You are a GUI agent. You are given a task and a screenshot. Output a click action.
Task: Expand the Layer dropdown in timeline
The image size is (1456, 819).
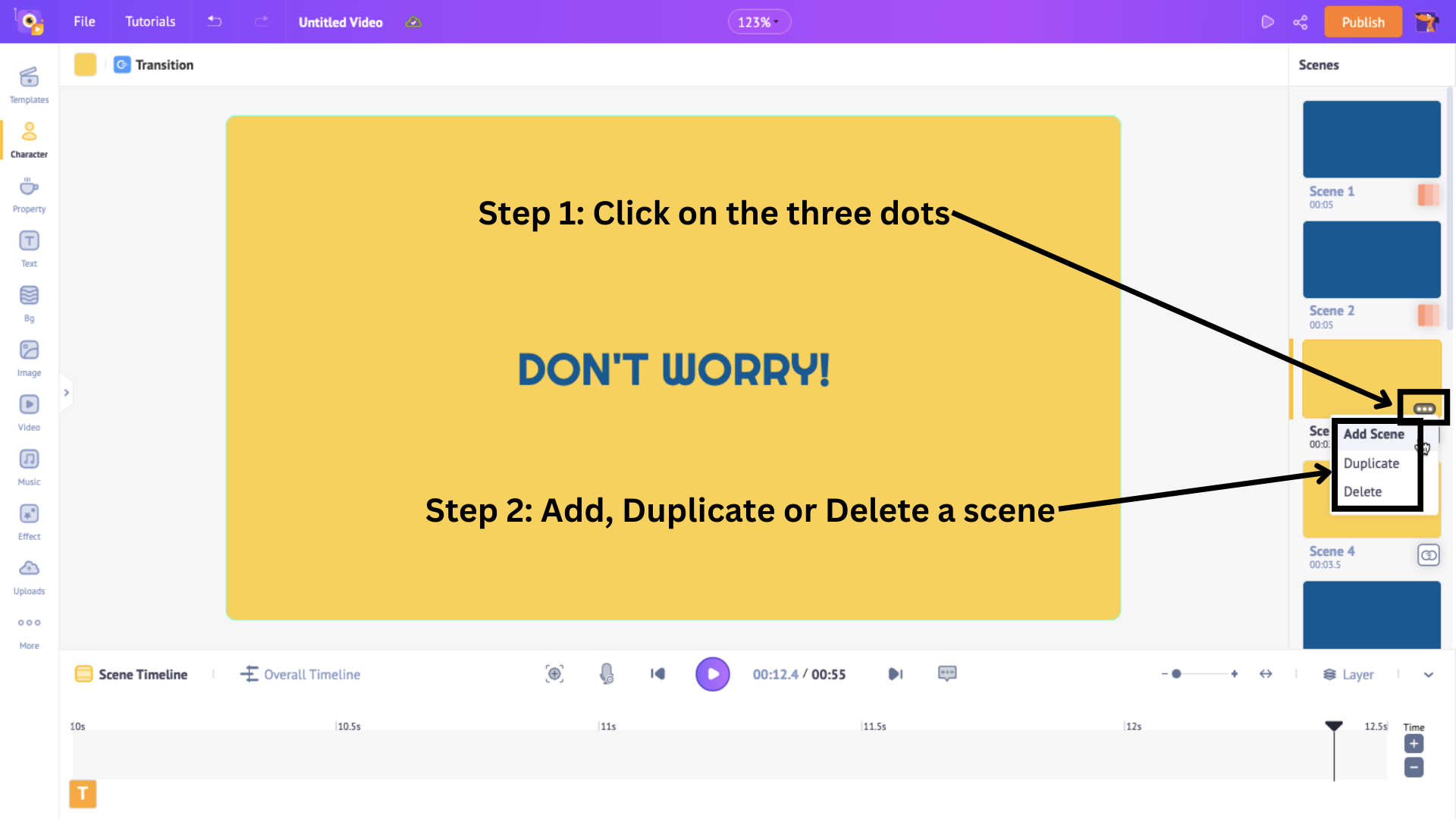[x=1429, y=673]
